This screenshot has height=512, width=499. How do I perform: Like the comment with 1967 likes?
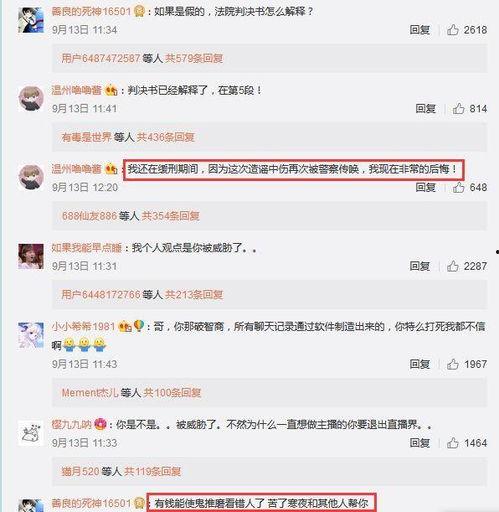453,364
